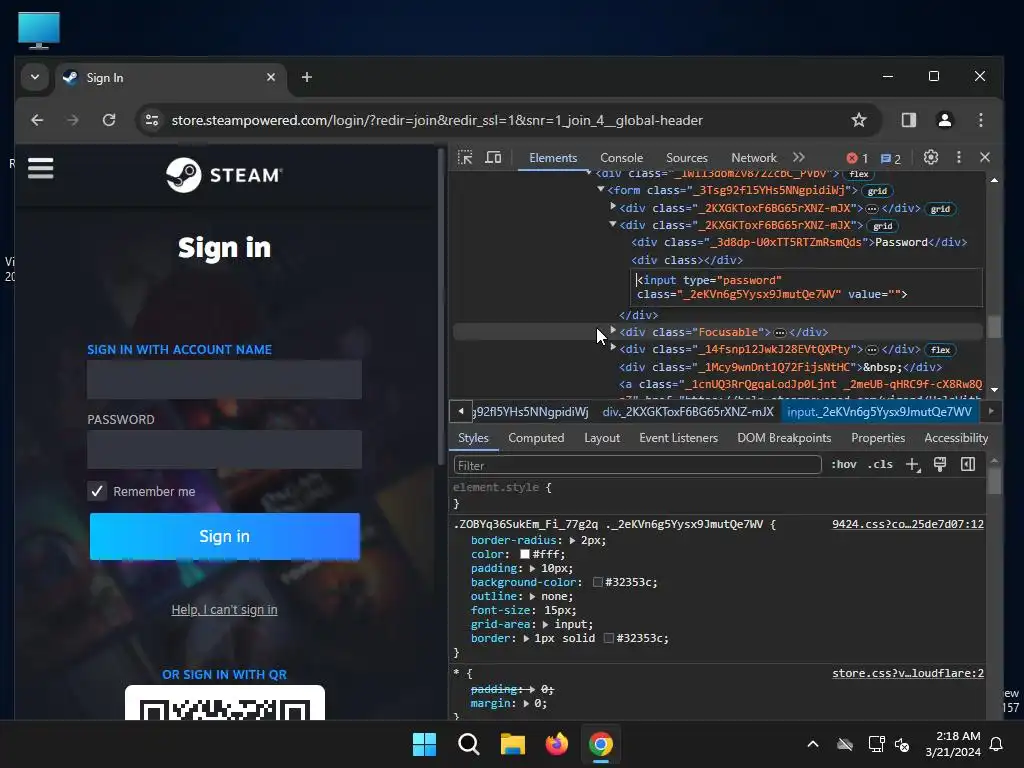Activate the element inspector picker icon
The width and height of the screenshot is (1024, 768).
click(465, 157)
